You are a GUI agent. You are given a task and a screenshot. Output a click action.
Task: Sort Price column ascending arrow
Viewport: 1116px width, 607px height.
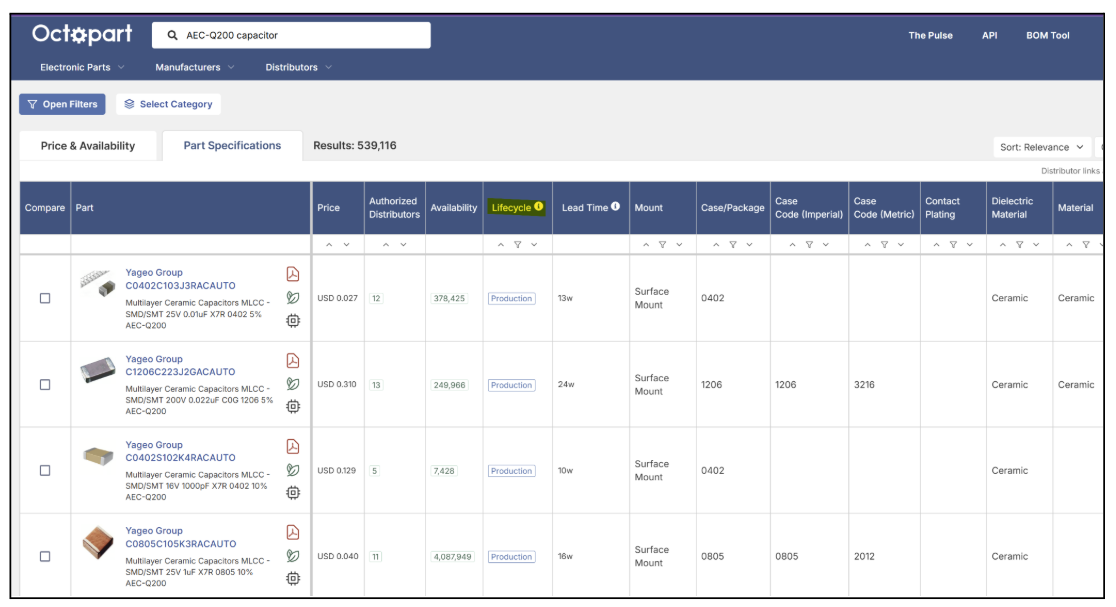tap(329, 245)
